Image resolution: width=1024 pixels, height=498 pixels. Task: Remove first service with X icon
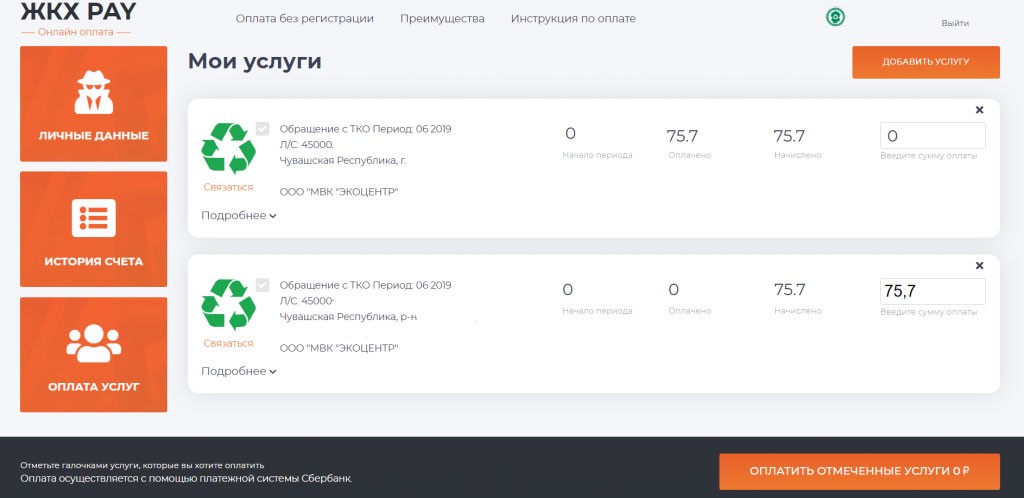pyautogui.click(x=979, y=110)
